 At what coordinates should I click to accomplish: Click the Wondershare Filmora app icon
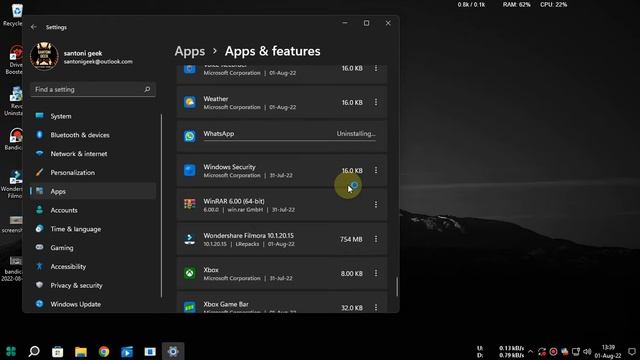click(190, 239)
